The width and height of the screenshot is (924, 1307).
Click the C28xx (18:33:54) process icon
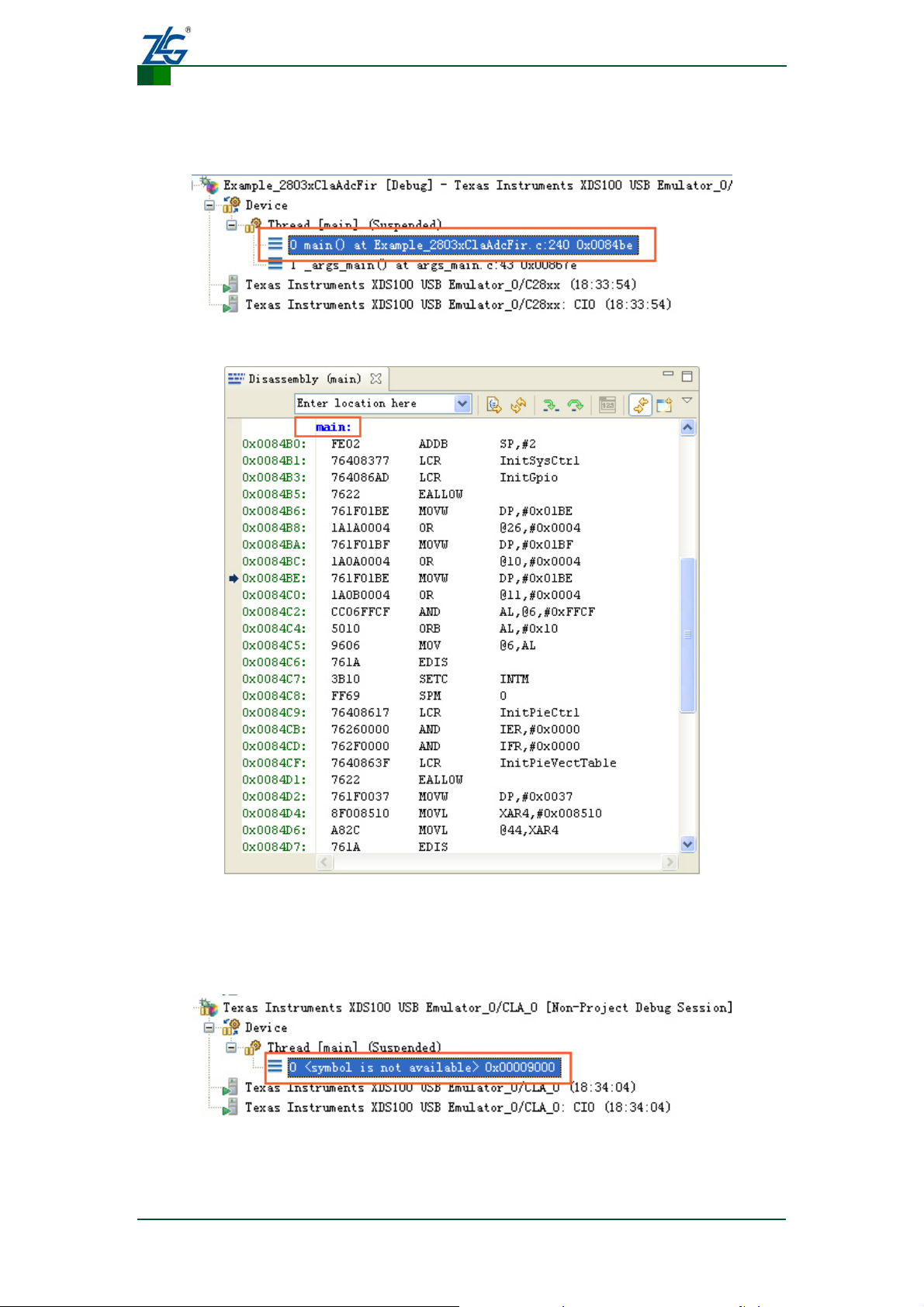coord(230,285)
